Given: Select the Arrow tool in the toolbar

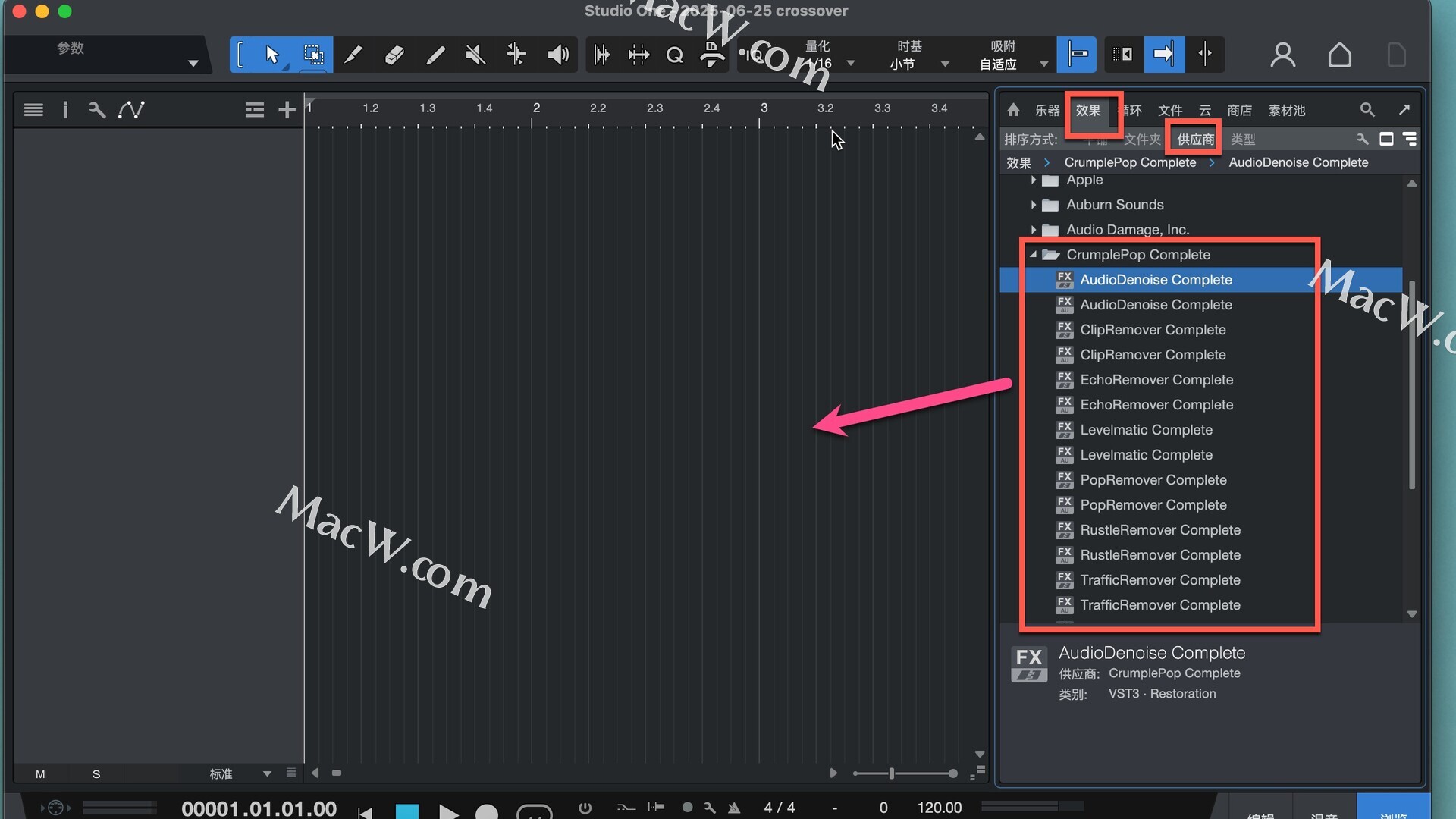Looking at the screenshot, I should [x=272, y=55].
